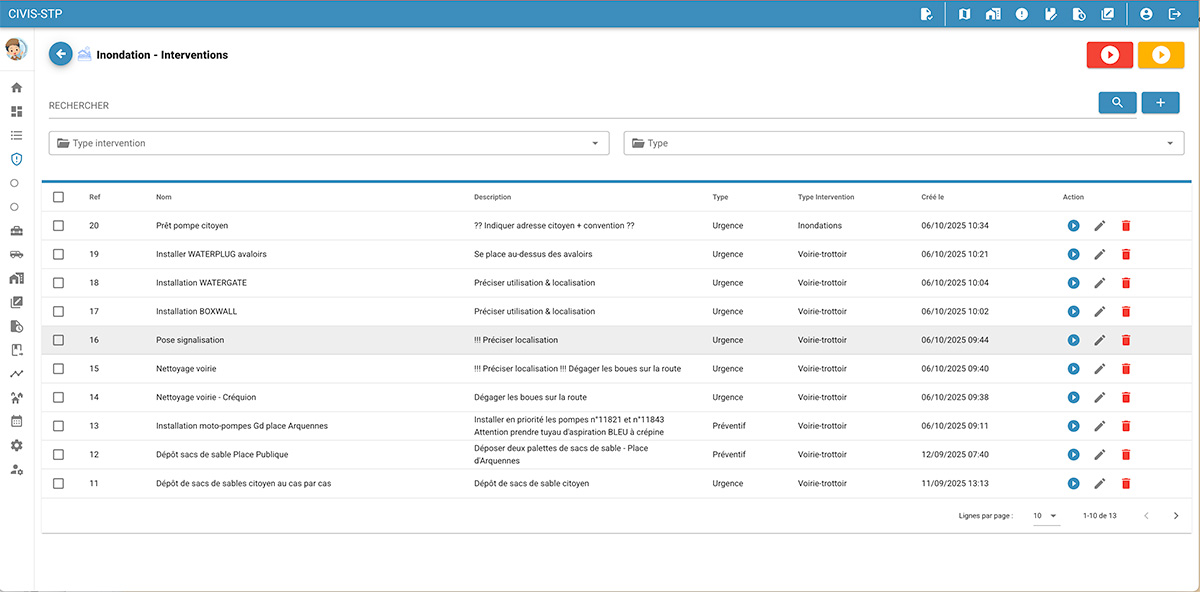Check the box for Installation BOXWALL row

click(x=58, y=312)
